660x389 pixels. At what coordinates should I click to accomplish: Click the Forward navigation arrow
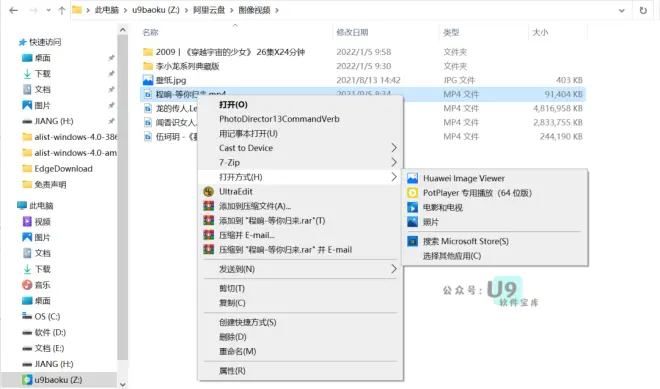[34, 10]
